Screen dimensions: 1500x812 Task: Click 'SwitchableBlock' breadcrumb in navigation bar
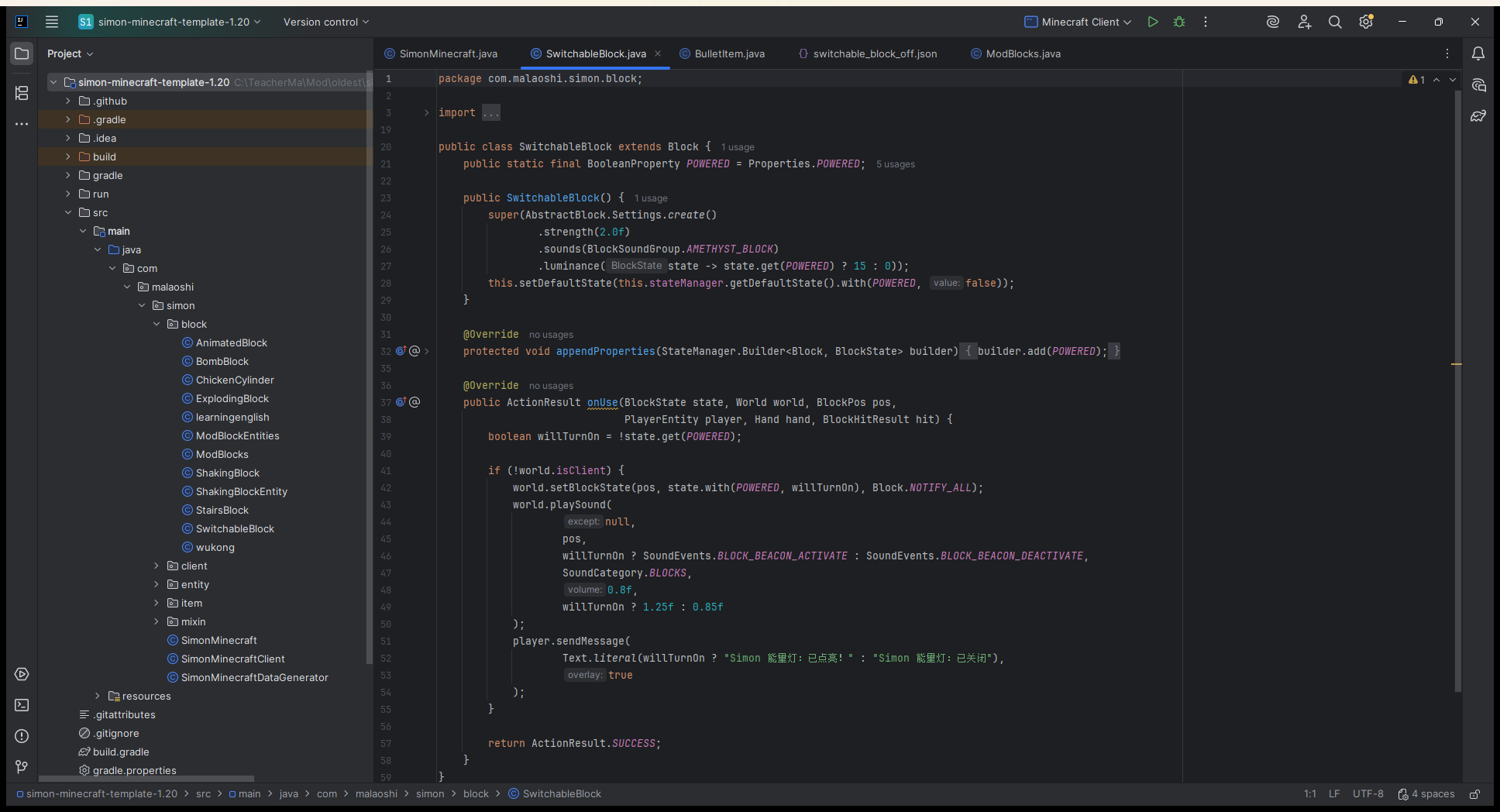click(555, 794)
